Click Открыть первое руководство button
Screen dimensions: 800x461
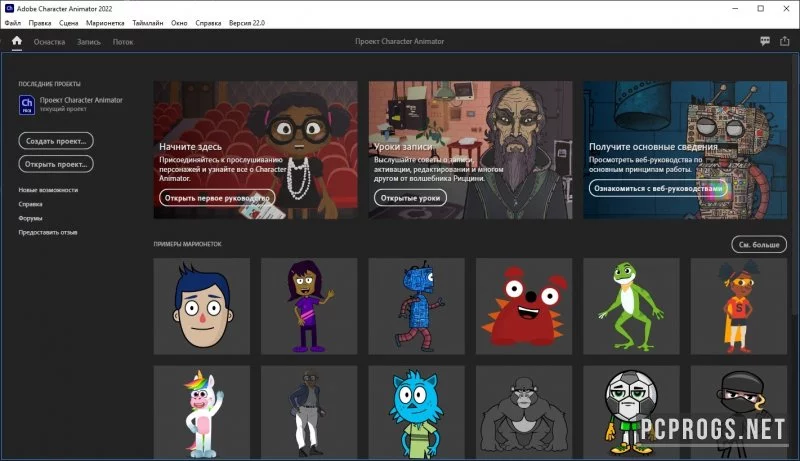coord(217,198)
